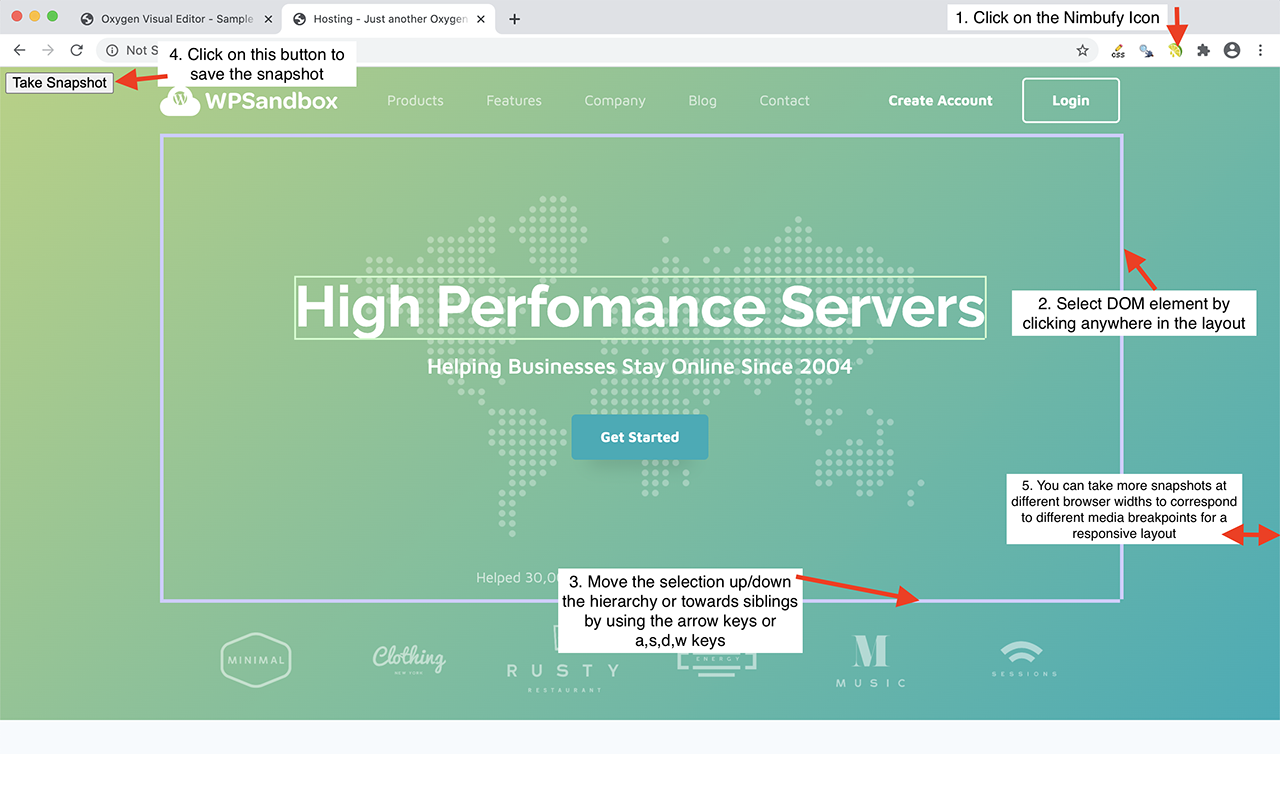The height and width of the screenshot is (800, 1280).
Task: Open Chrome's three-dot menu
Action: point(1260,50)
